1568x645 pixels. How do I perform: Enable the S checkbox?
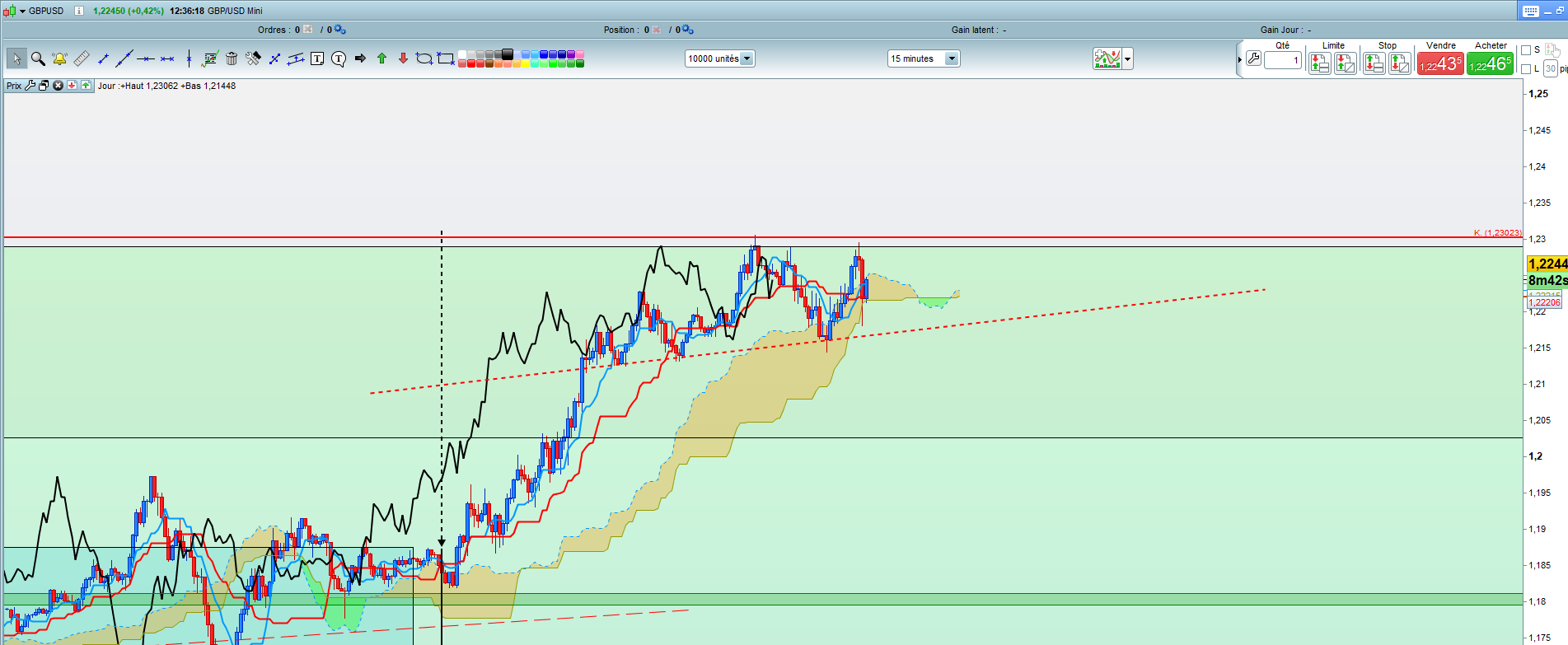pos(1526,50)
